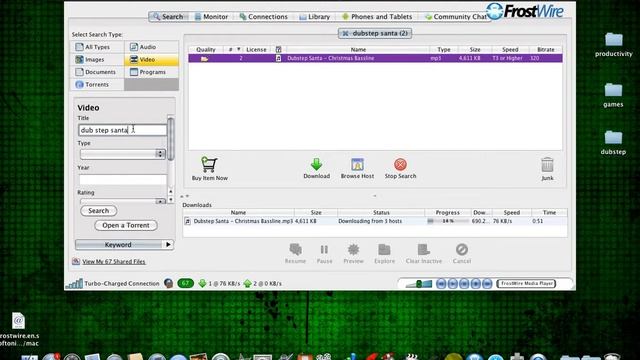This screenshot has width=640, height=360.
Task: Sort downloads by the Status column header
Action: tap(381, 213)
